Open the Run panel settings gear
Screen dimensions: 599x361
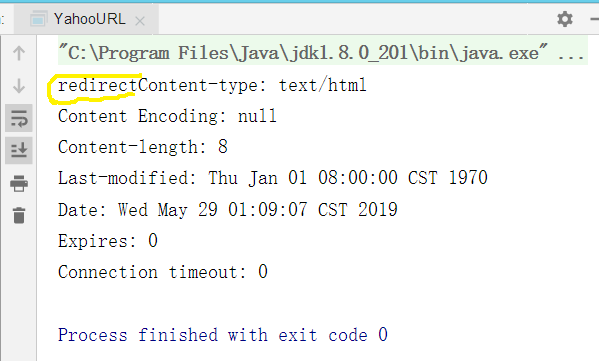tap(565, 19)
